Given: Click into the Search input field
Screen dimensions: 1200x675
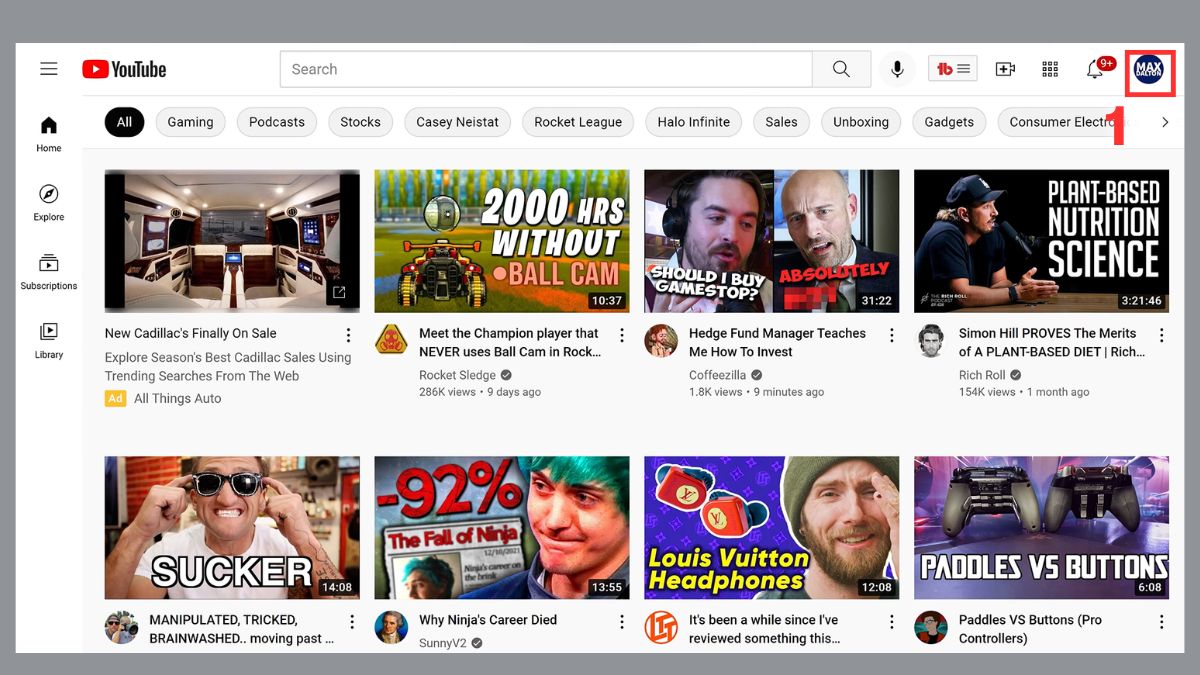Looking at the screenshot, I should coord(546,69).
